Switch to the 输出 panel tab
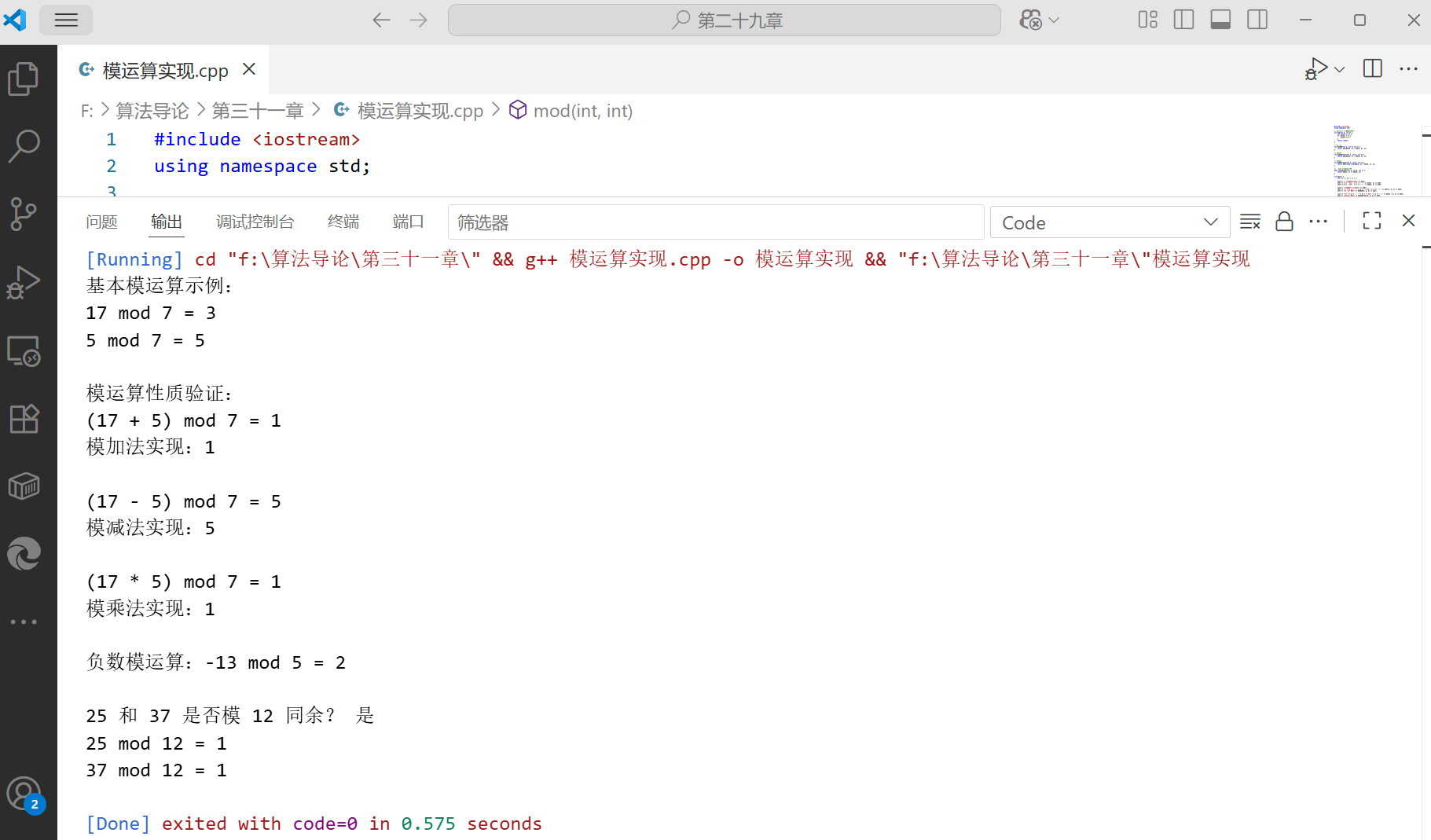This screenshot has height=840, width=1431. (167, 222)
